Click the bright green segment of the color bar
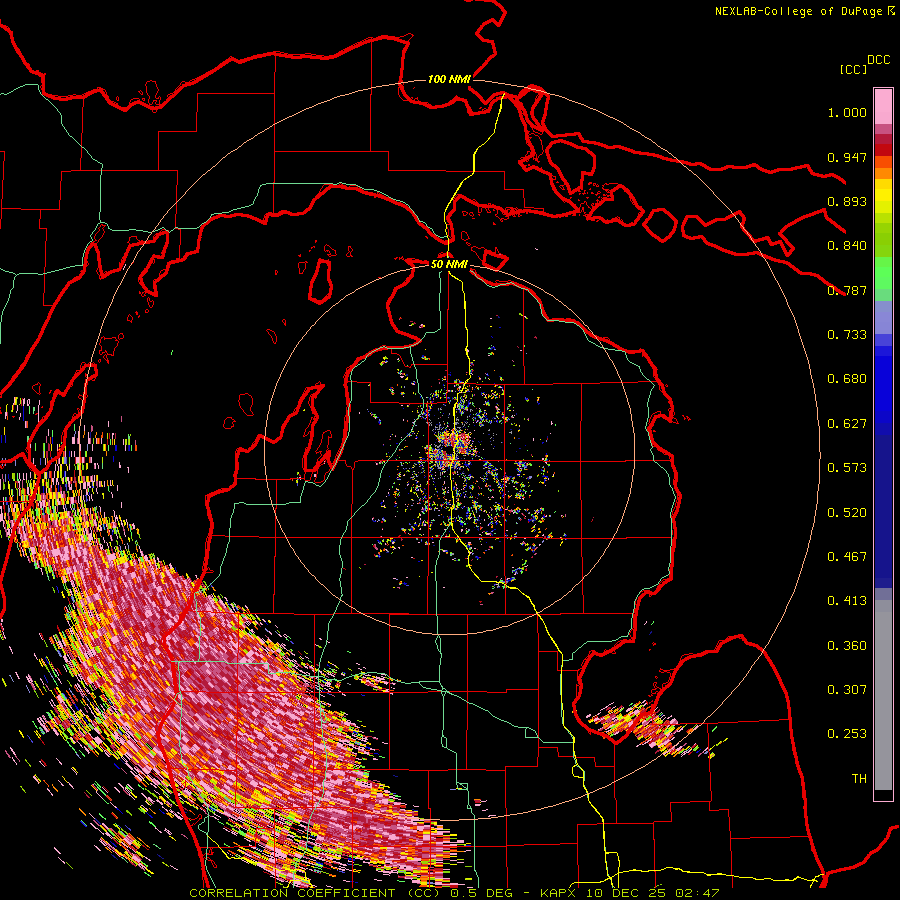This screenshot has height=900, width=900. 883,273
